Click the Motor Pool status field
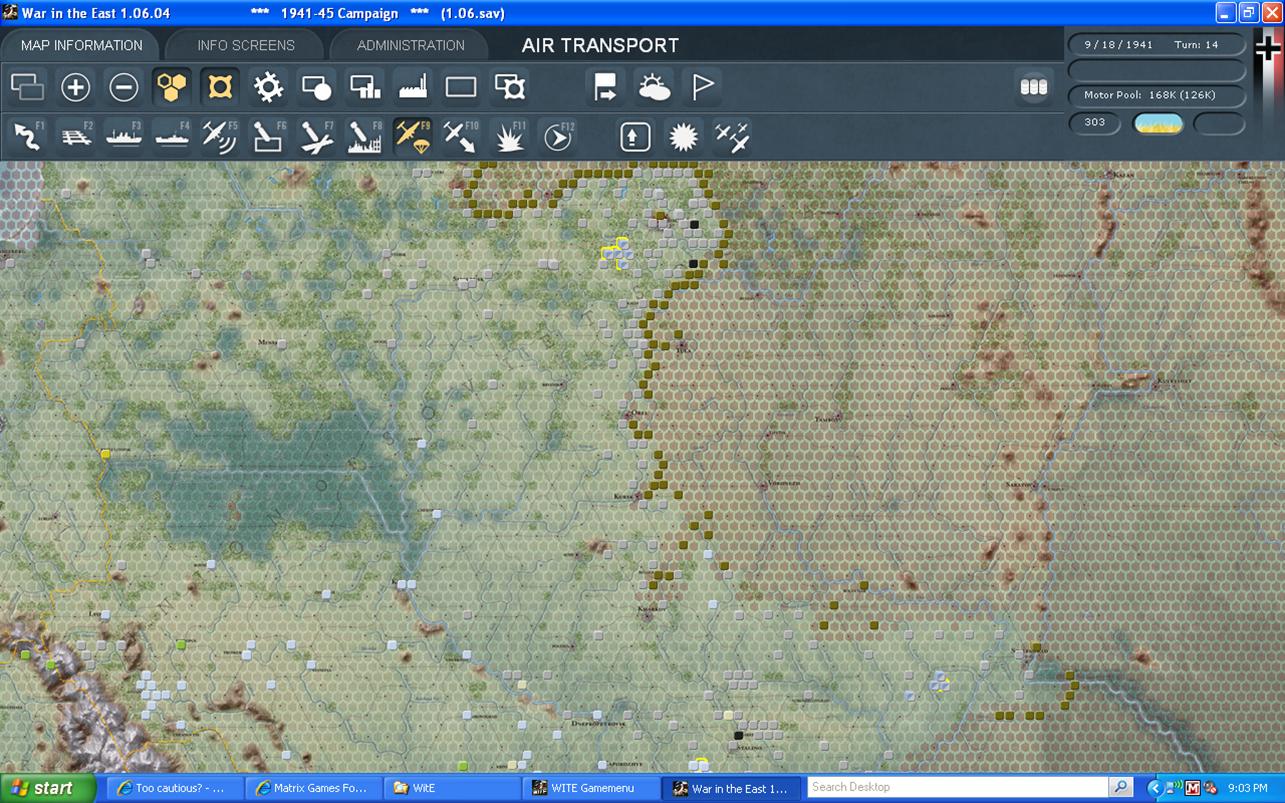Viewport: 1285px width, 803px height. tap(1157, 95)
